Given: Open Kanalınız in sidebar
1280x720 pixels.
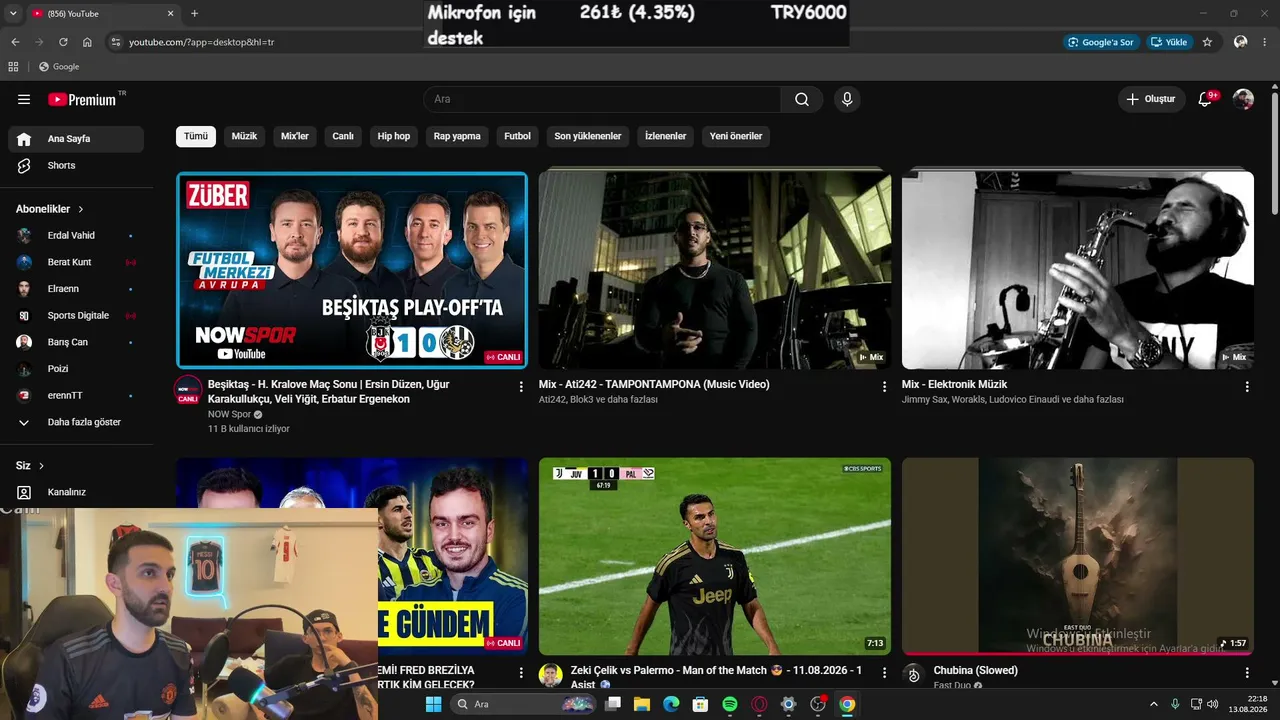Looking at the screenshot, I should [76, 492].
